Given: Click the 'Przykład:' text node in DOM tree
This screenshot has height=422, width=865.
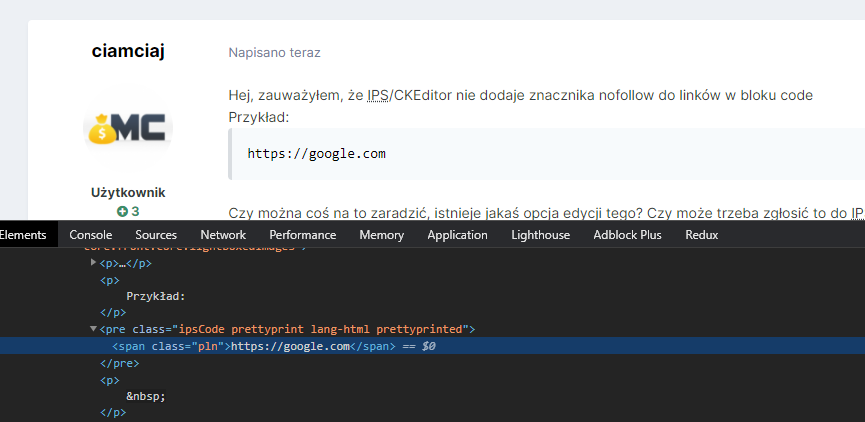Looking at the screenshot, I should click(x=156, y=296).
